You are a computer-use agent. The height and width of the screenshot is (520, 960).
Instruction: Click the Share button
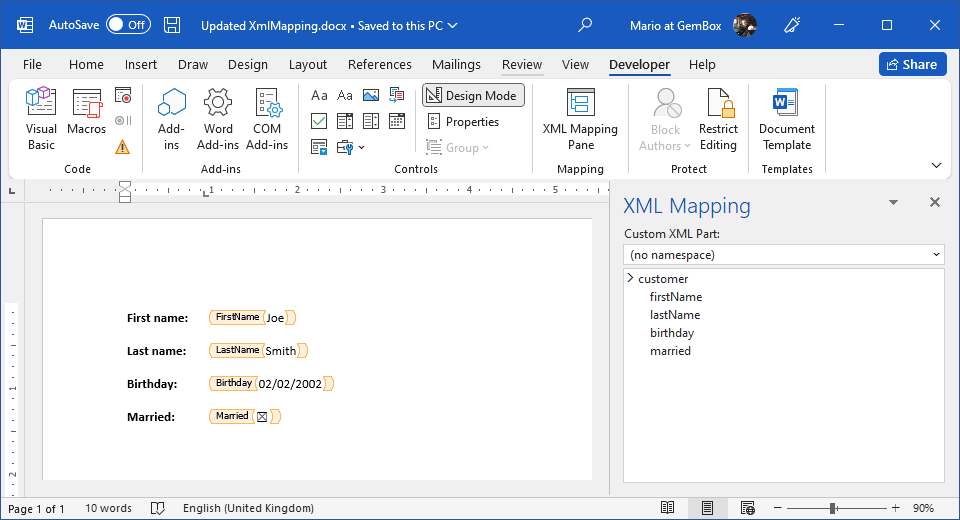click(x=912, y=64)
